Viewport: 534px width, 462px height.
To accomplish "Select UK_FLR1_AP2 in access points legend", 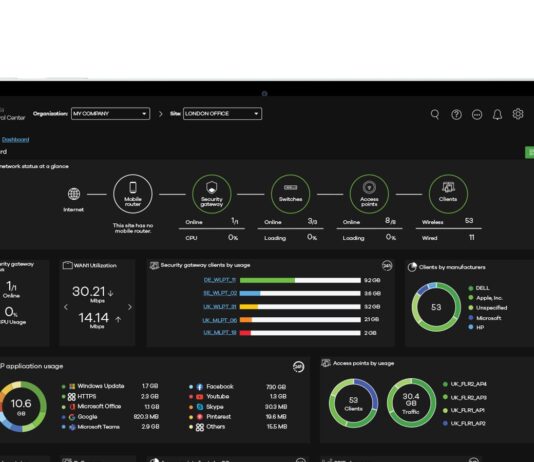I will 464,424.
